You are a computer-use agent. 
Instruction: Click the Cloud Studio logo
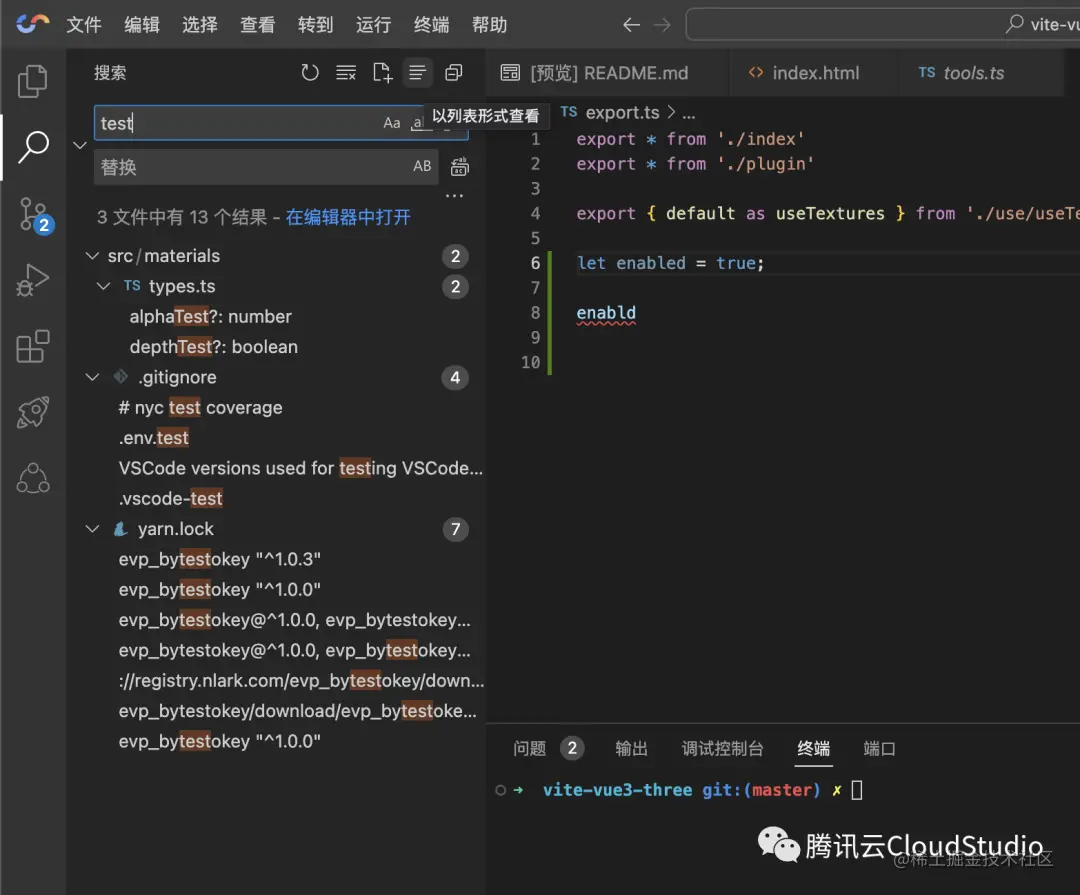pos(32,24)
